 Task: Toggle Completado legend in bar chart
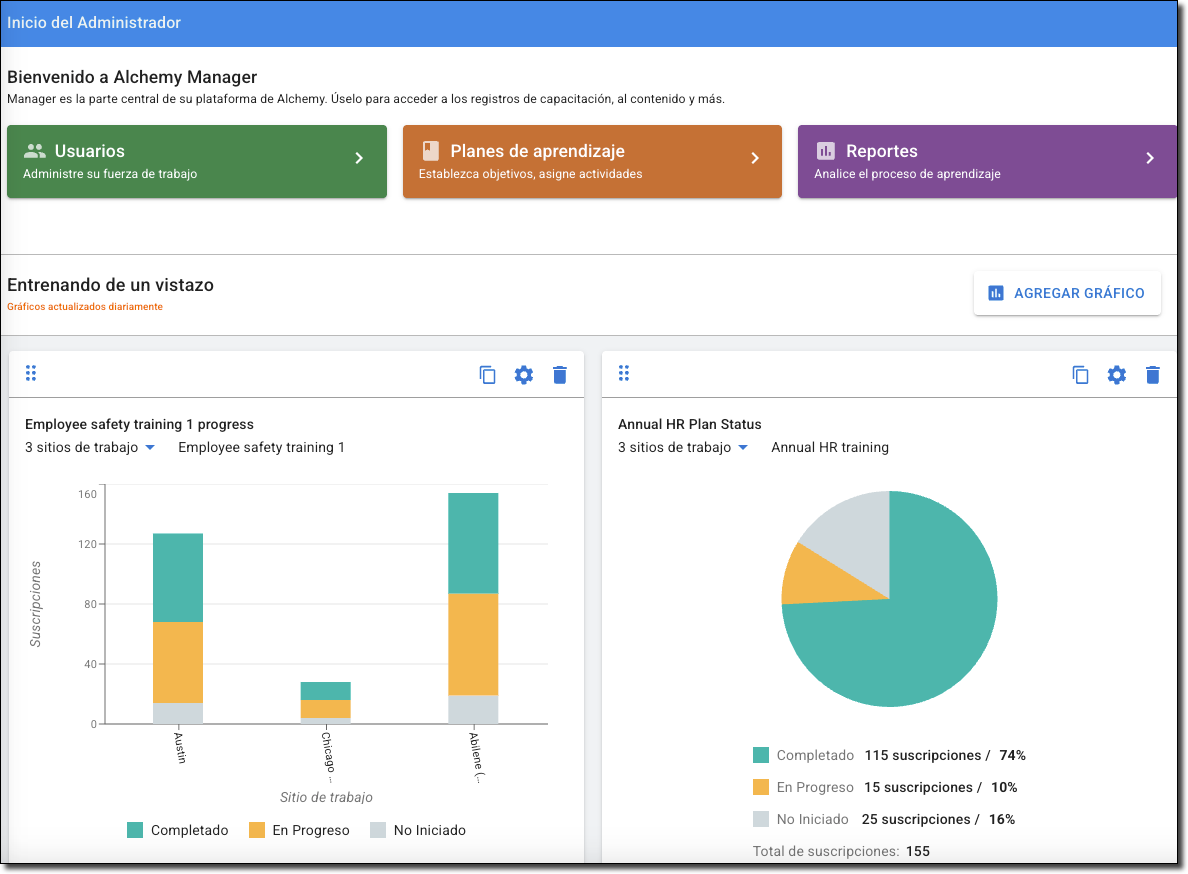[x=178, y=830]
